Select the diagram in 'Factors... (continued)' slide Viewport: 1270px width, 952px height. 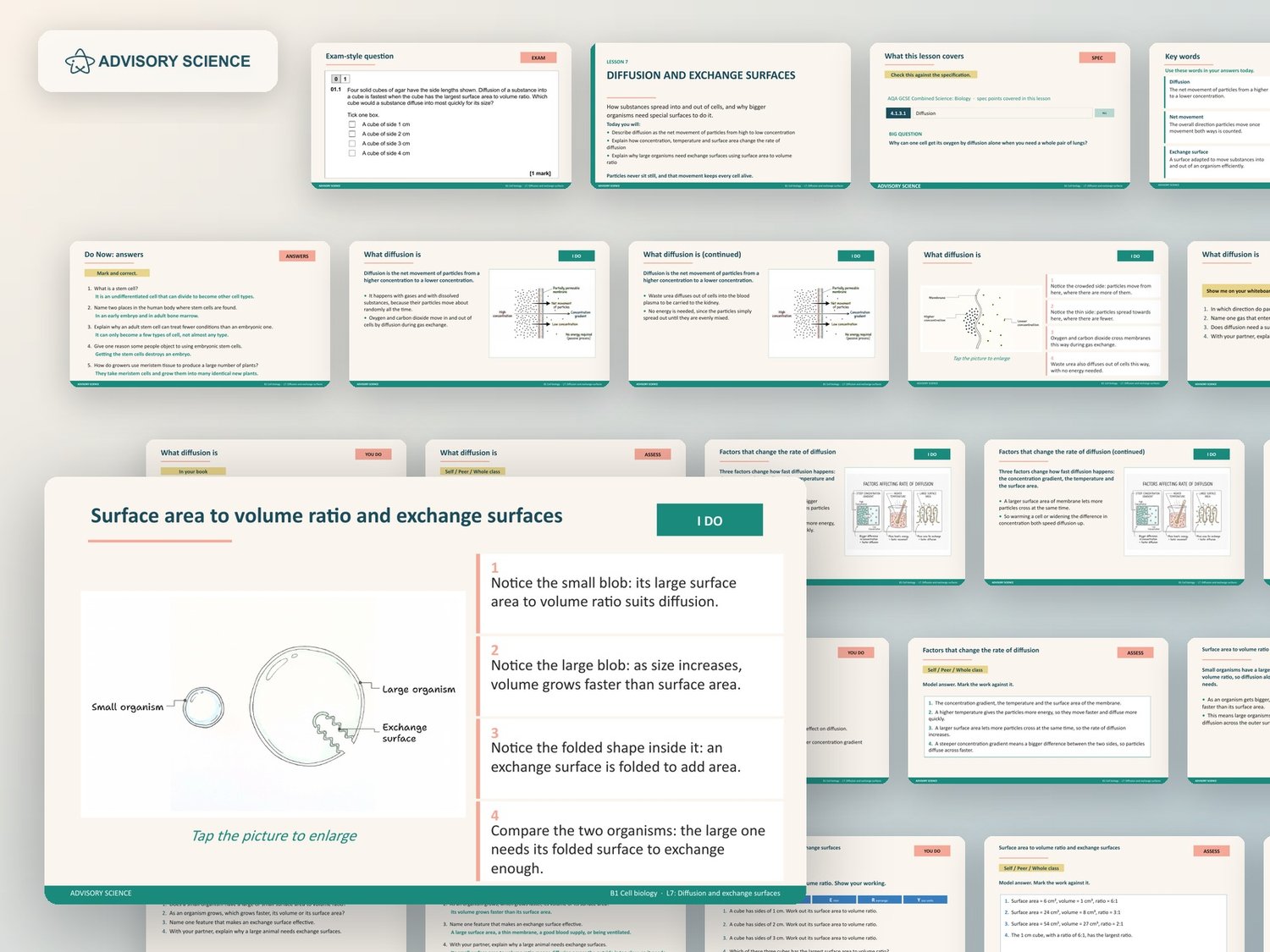1177,511
